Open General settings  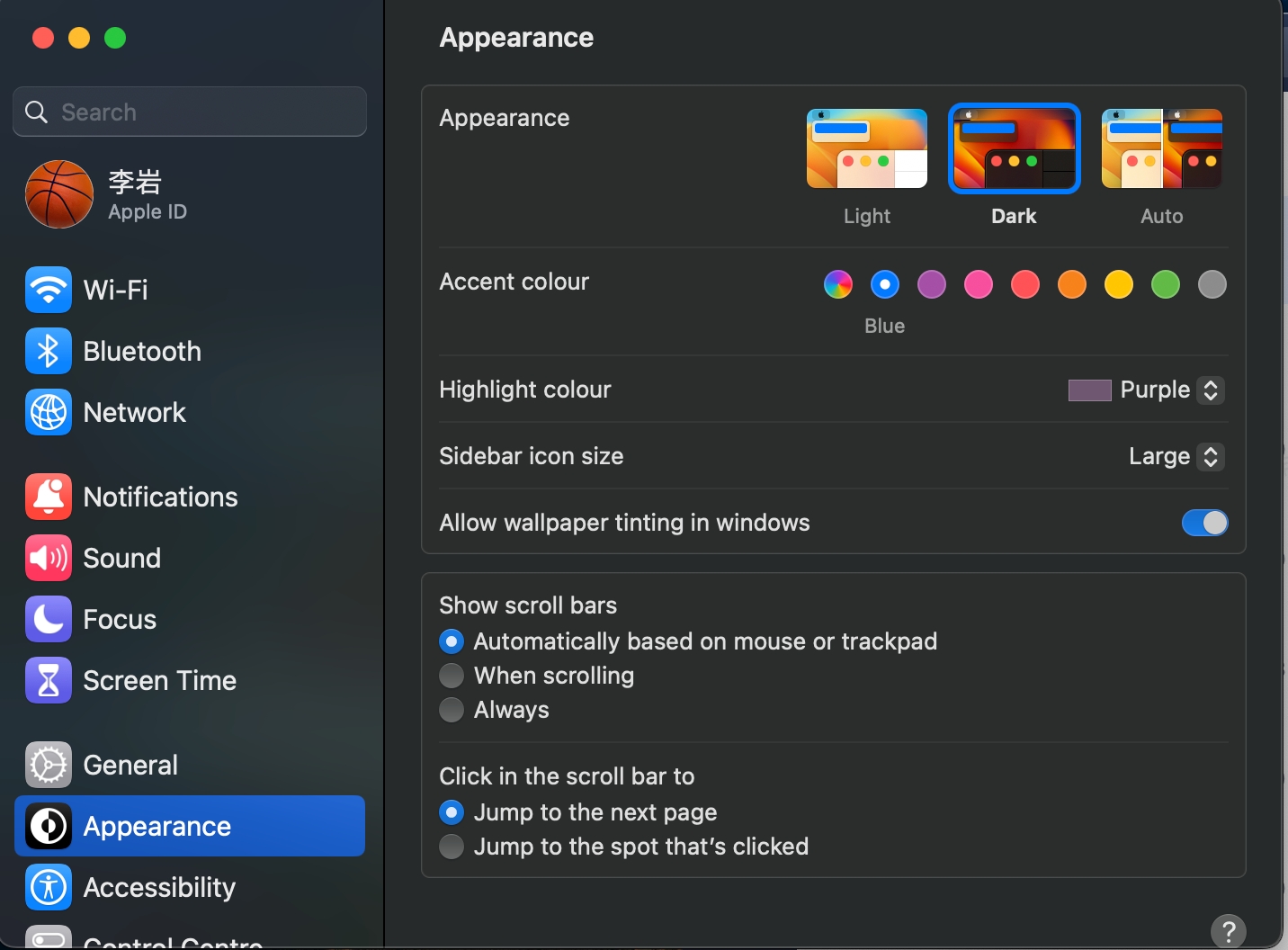tap(132, 765)
